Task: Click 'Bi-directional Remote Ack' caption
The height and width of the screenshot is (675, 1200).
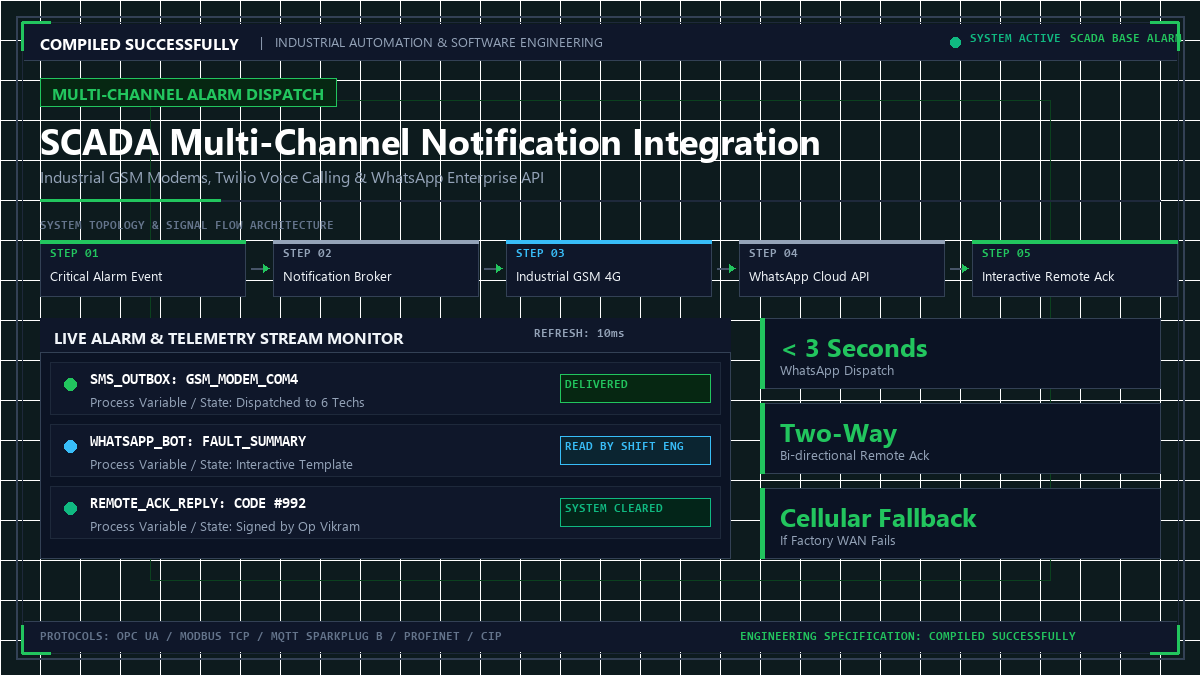Action: click(855, 455)
